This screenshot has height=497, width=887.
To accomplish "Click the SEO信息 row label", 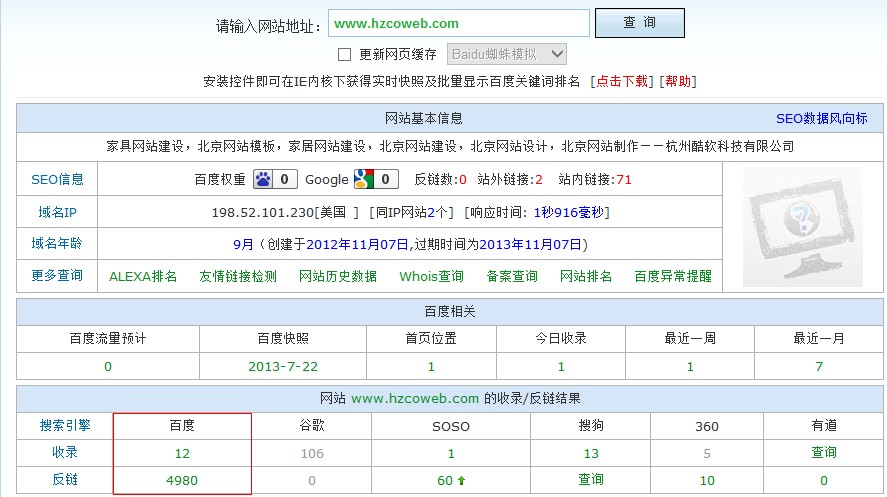I will (57, 179).
